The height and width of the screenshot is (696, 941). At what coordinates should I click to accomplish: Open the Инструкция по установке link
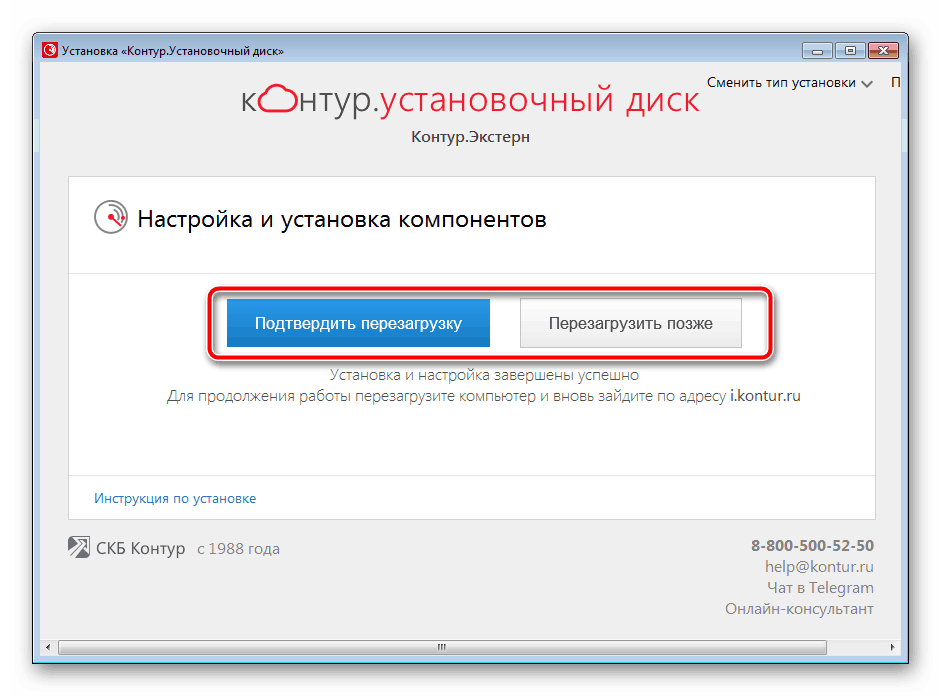pos(175,498)
